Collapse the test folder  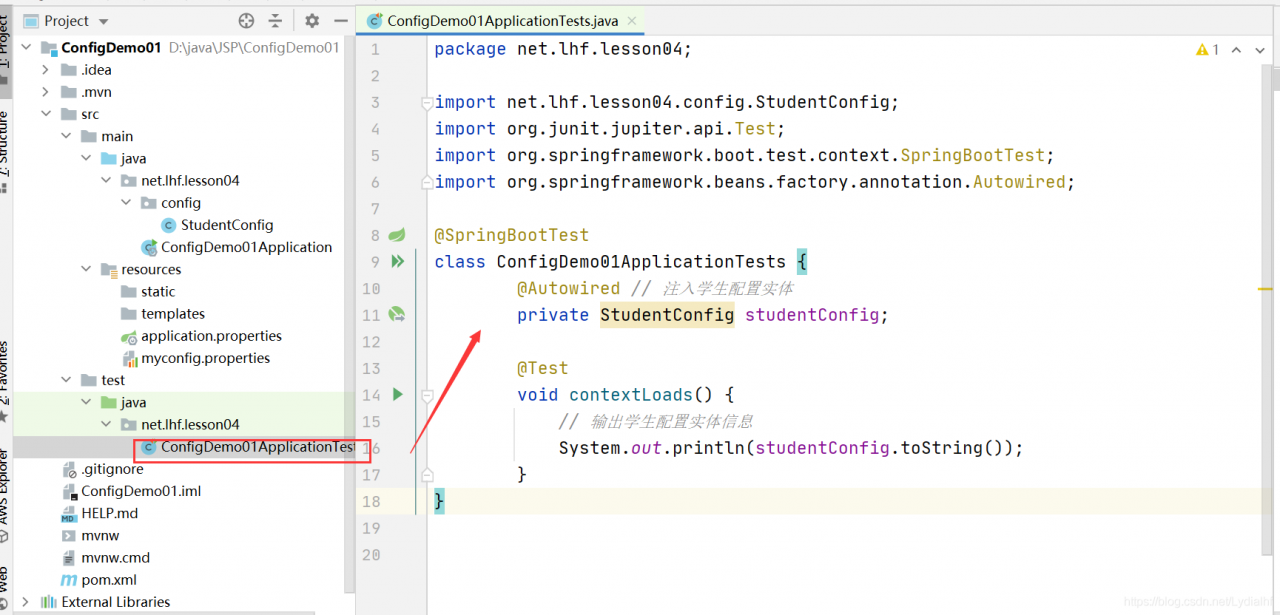click(x=65, y=380)
